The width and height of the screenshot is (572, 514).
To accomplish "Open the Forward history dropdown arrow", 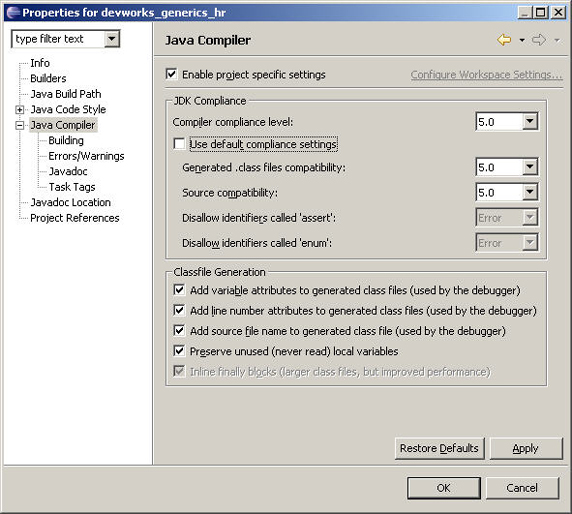I will 557,40.
